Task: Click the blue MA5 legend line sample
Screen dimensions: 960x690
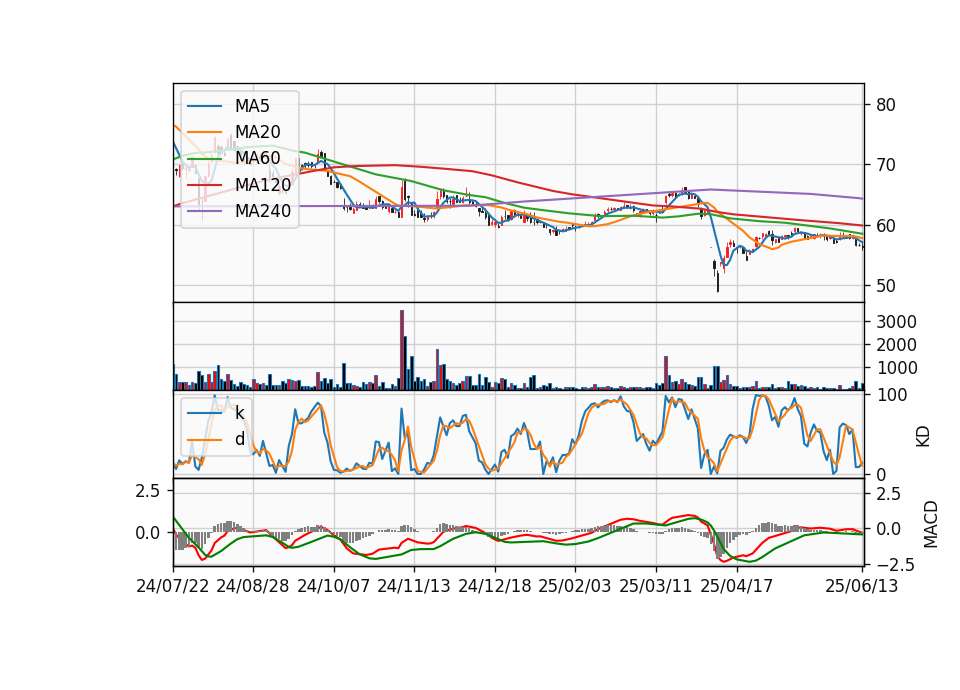Action: 204,106
